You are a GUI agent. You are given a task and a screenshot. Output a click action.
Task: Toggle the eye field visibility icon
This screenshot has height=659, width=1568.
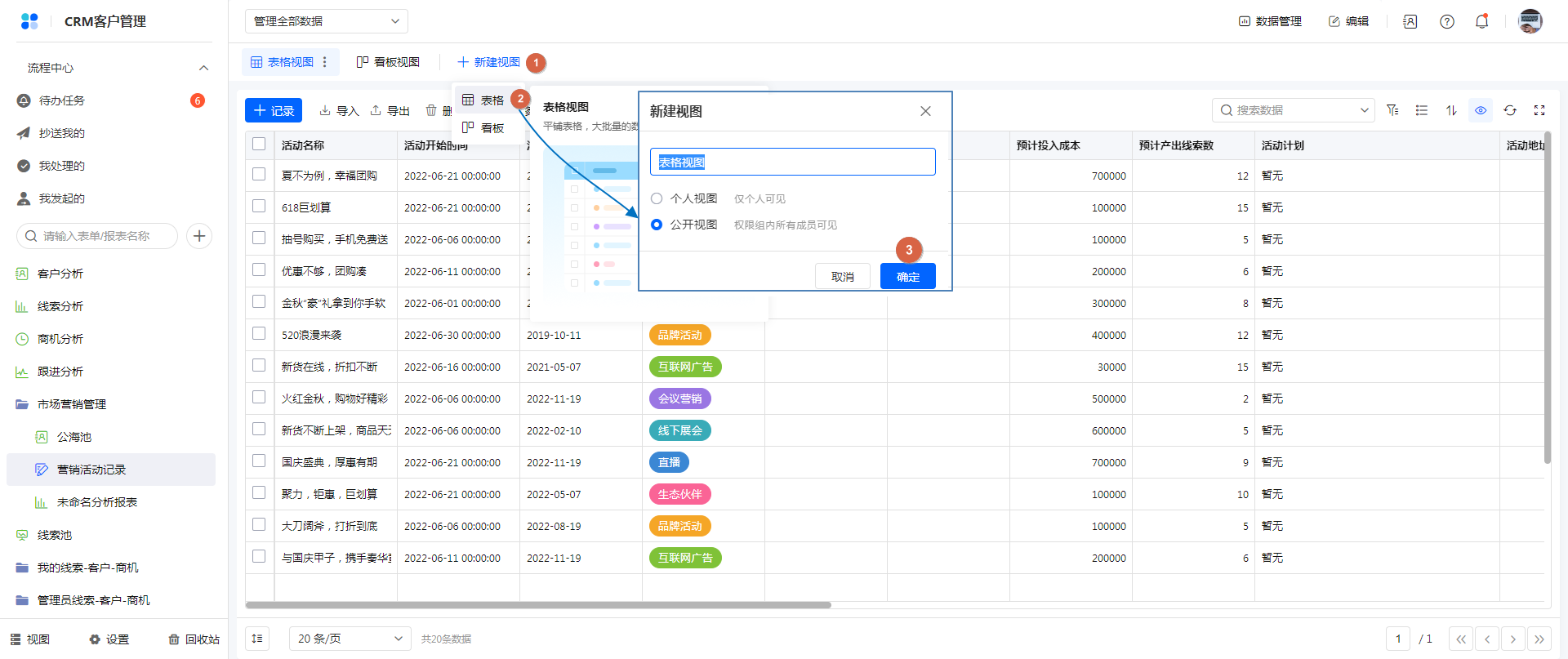[1481, 110]
